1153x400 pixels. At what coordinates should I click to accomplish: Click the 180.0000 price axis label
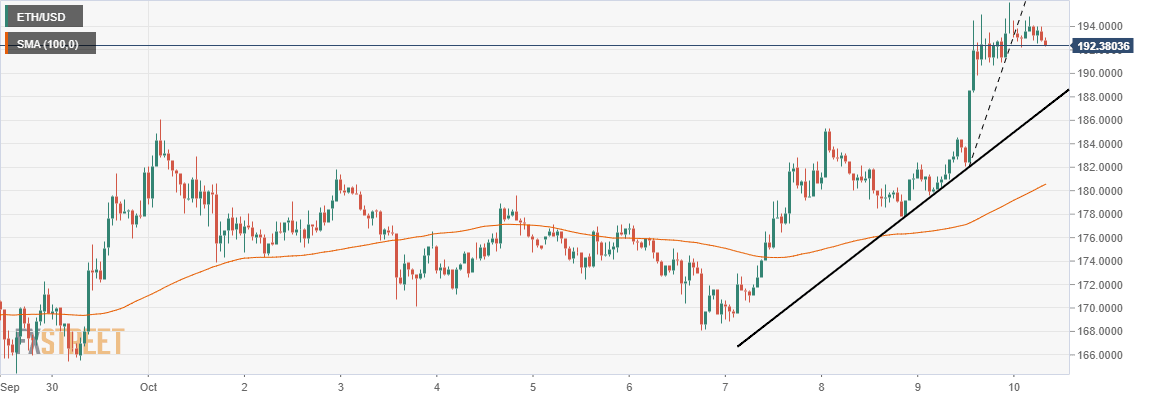(1101, 191)
